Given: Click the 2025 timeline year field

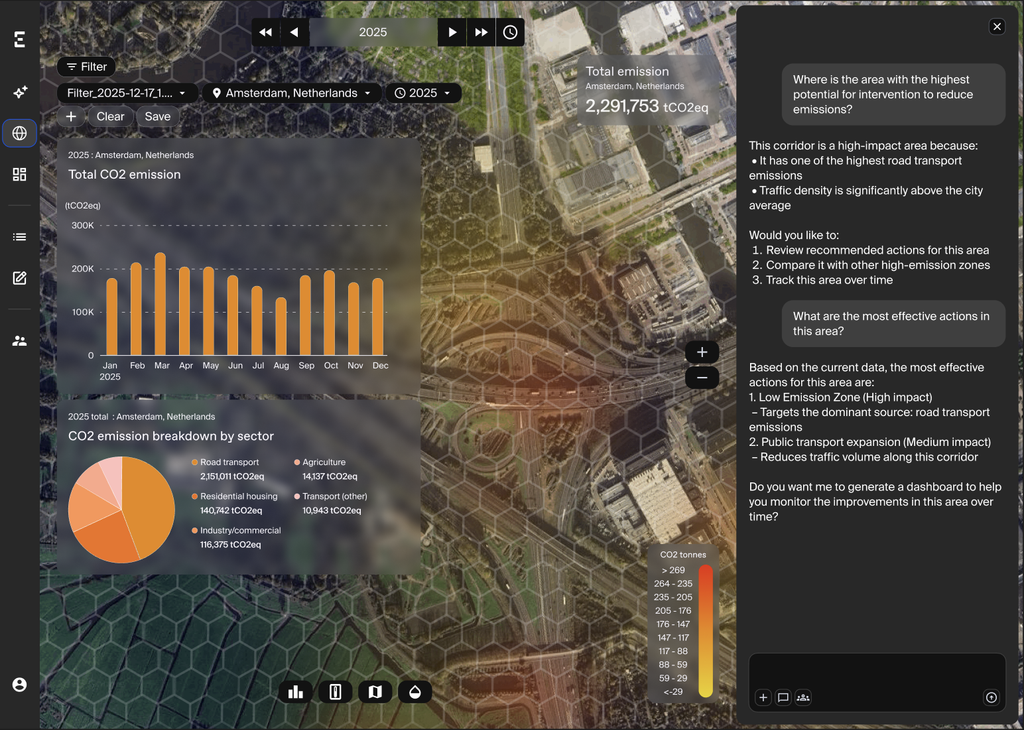Looking at the screenshot, I should point(373,32).
